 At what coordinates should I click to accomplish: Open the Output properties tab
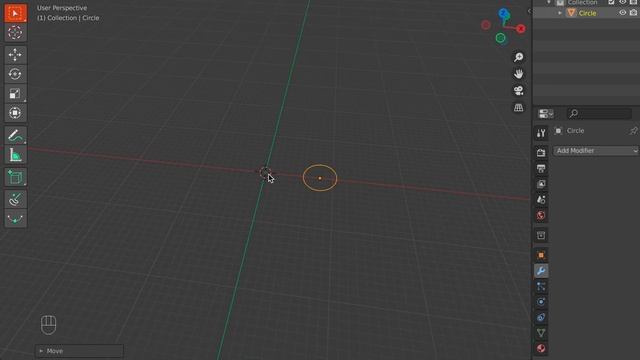tap(541, 168)
